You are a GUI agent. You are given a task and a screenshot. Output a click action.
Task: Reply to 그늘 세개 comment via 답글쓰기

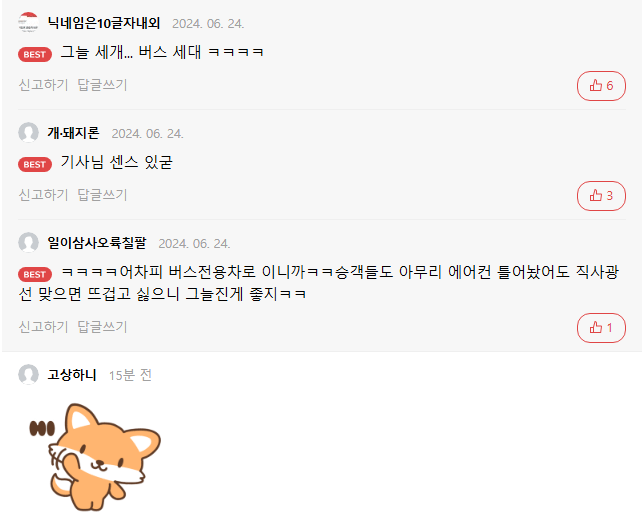[x=102, y=85]
